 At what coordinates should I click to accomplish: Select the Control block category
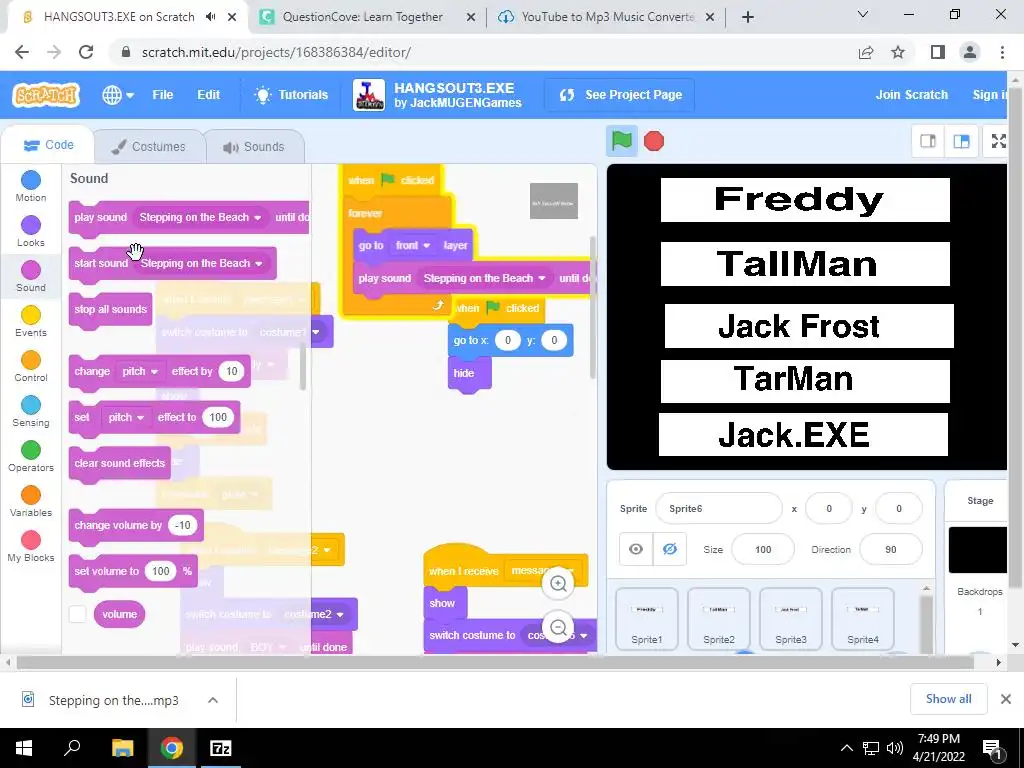tap(31, 367)
